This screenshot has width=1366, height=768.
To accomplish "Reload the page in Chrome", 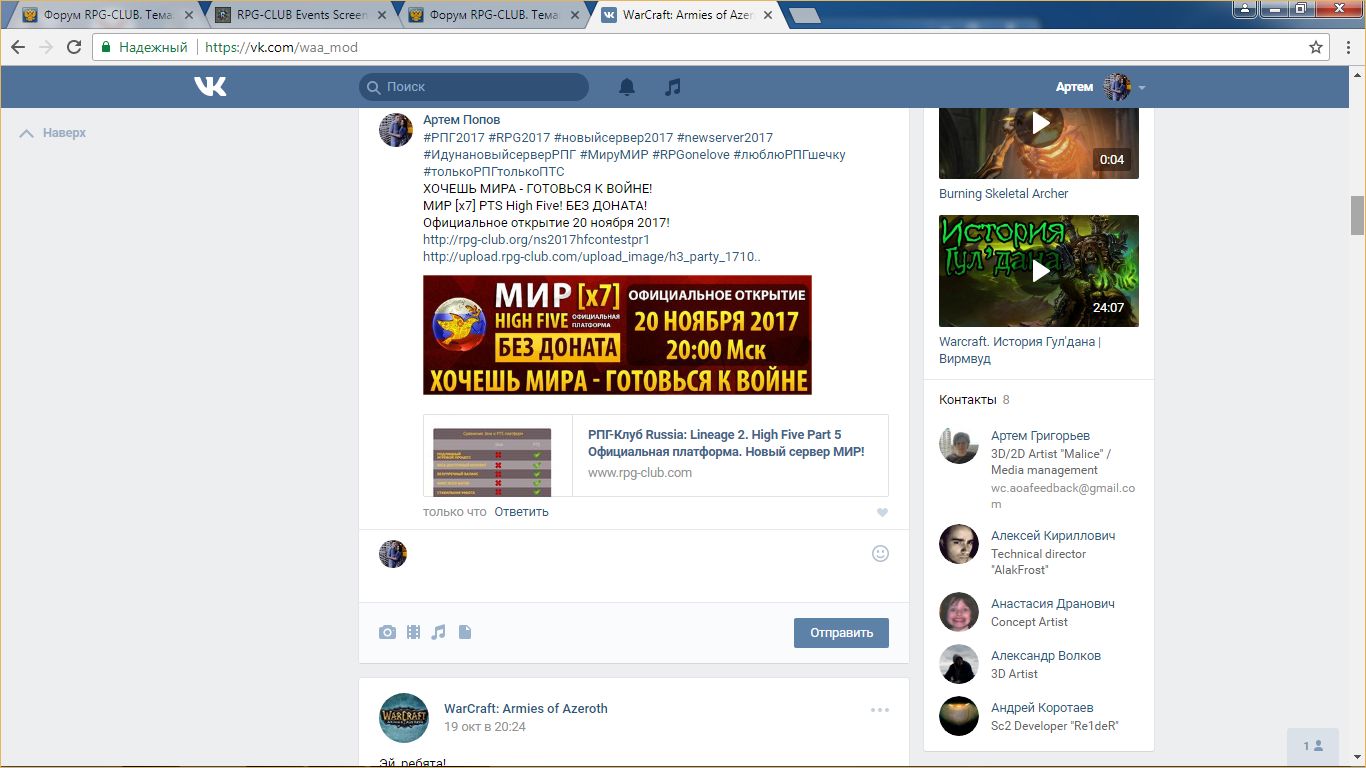I will (74, 47).
